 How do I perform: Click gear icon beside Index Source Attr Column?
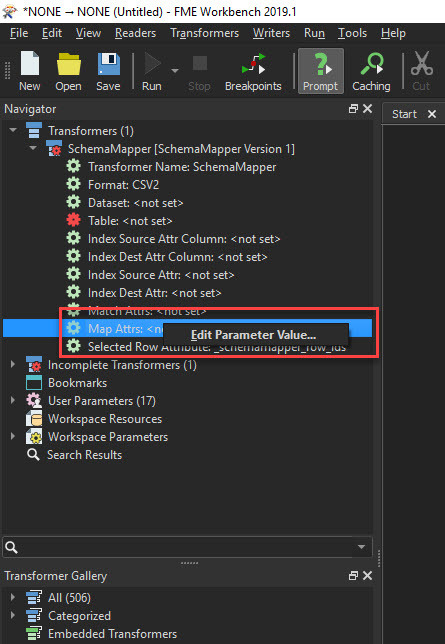point(74,239)
